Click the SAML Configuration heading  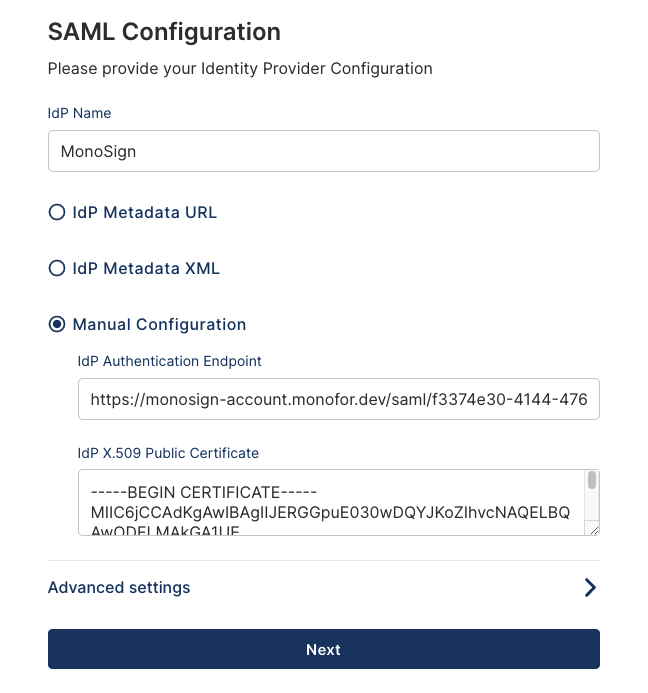point(164,32)
